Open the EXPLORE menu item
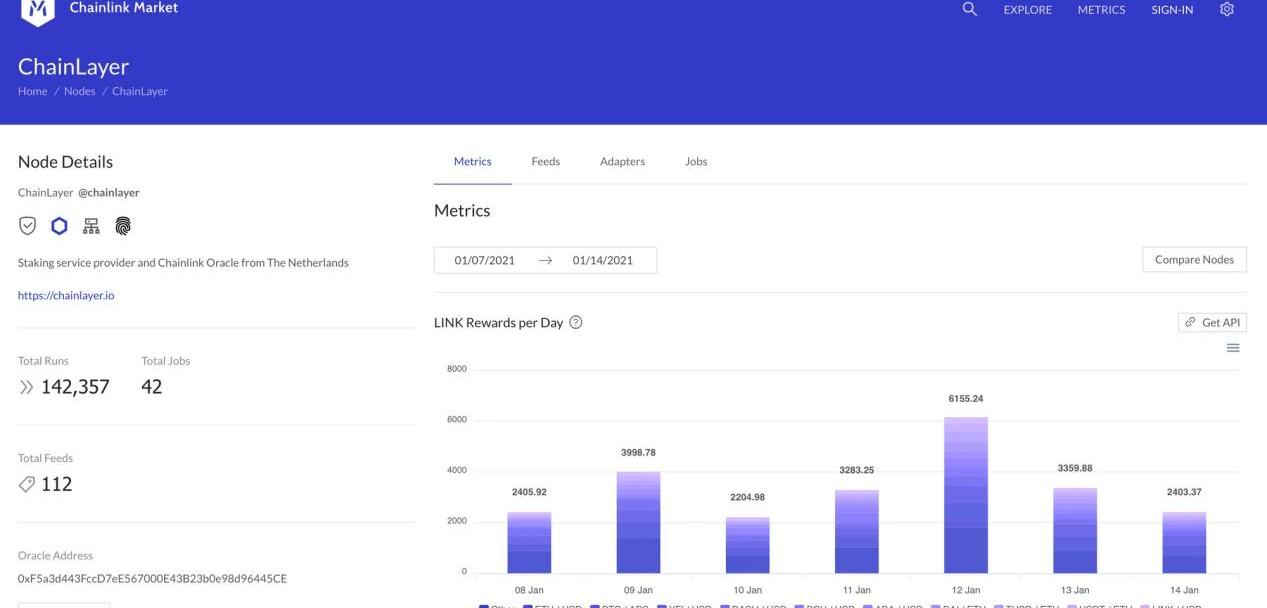Image resolution: width=1267 pixels, height=608 pixels. pos(1027,10)
